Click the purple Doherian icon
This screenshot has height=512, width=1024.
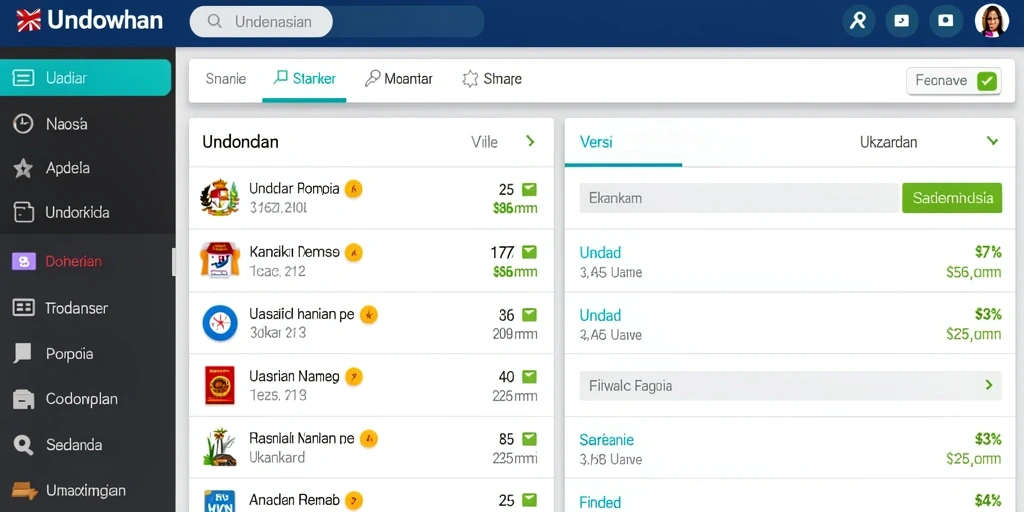[x=23, y=261]
